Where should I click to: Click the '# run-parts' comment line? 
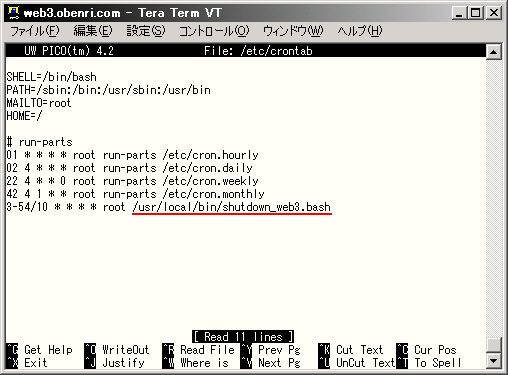(x=40, y=142)
